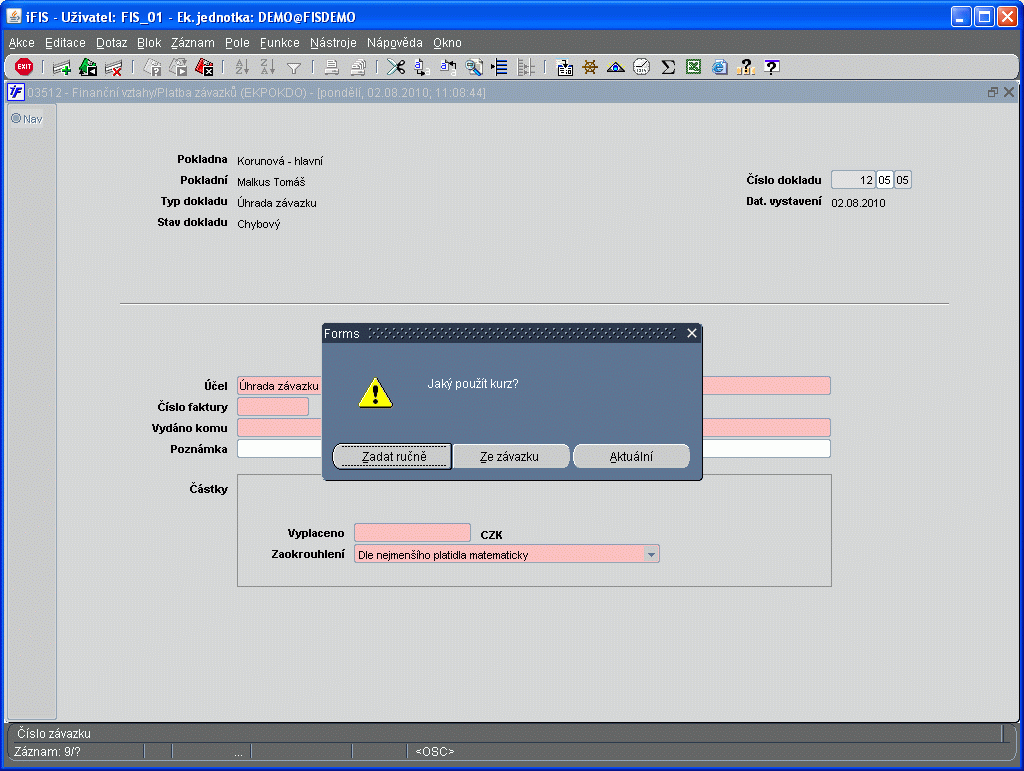The image size is (1024, 771).
Task: Open the Funkce menu
Action: 279,43
